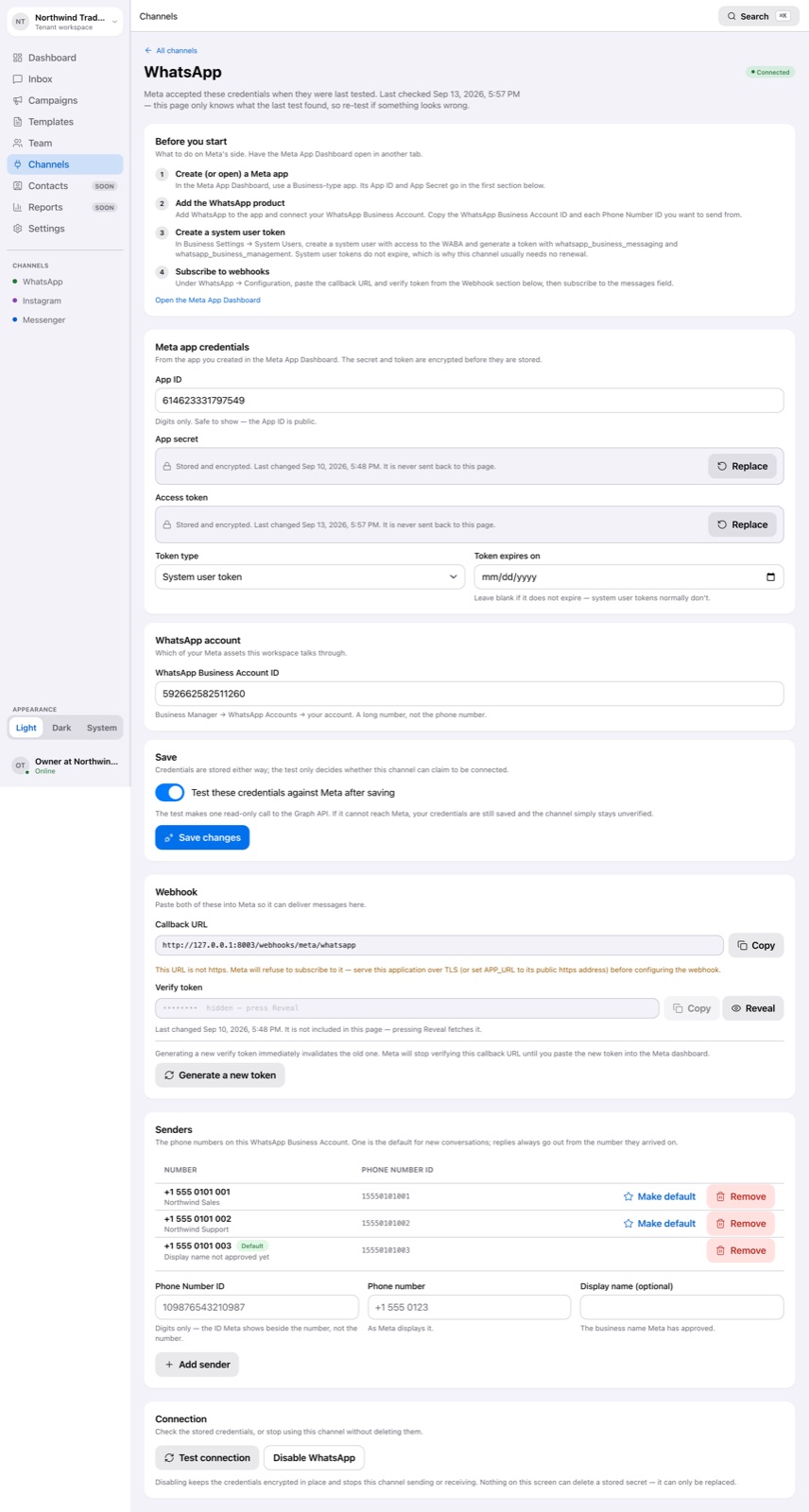
Task: Click the Phone number input field
Action: 469,1307
